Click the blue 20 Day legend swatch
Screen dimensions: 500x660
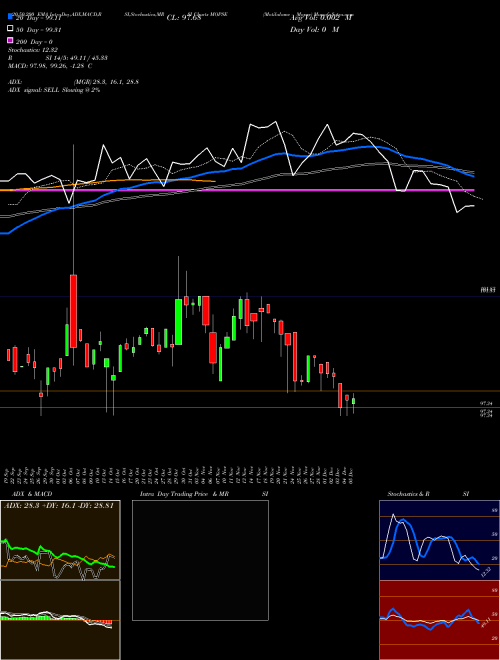(10, 17)
